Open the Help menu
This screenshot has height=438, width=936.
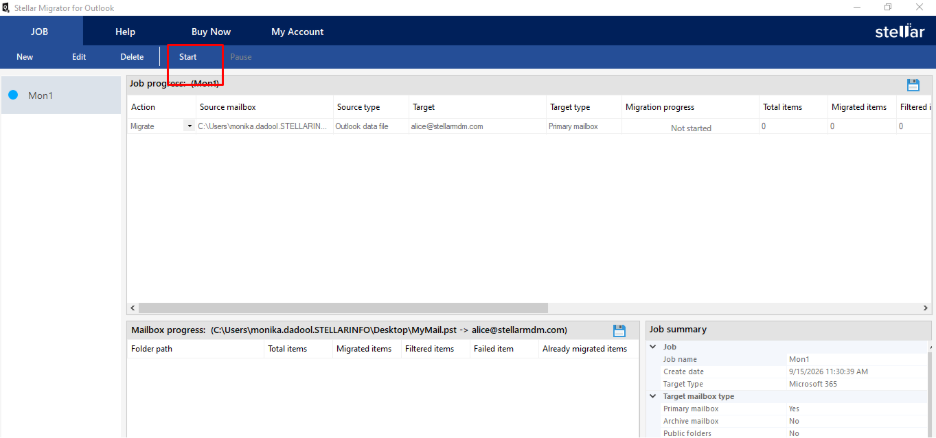pos(125,32)
